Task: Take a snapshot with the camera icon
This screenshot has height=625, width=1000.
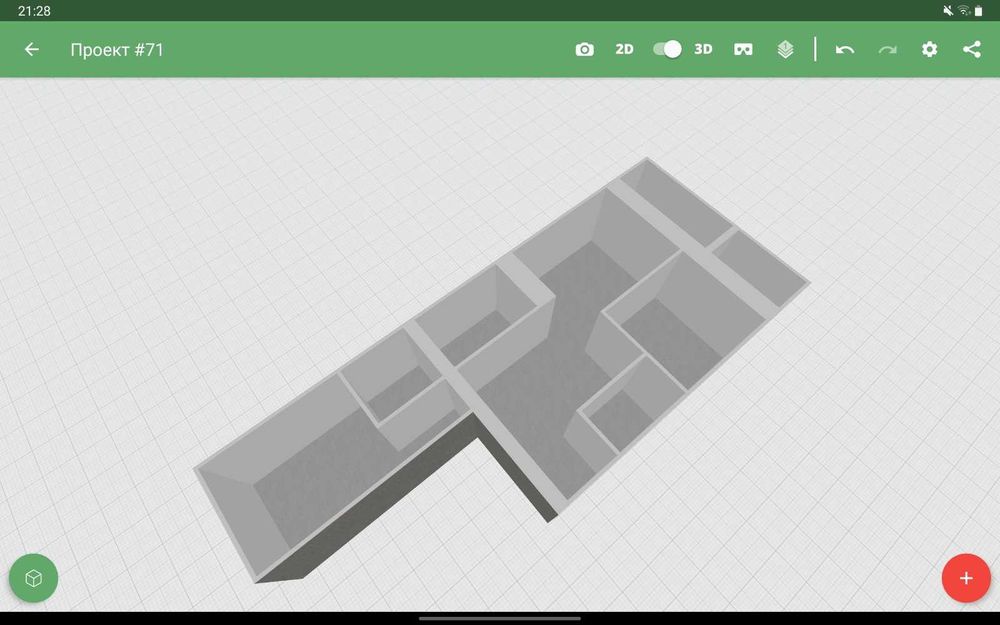Action: coord(584,49)
